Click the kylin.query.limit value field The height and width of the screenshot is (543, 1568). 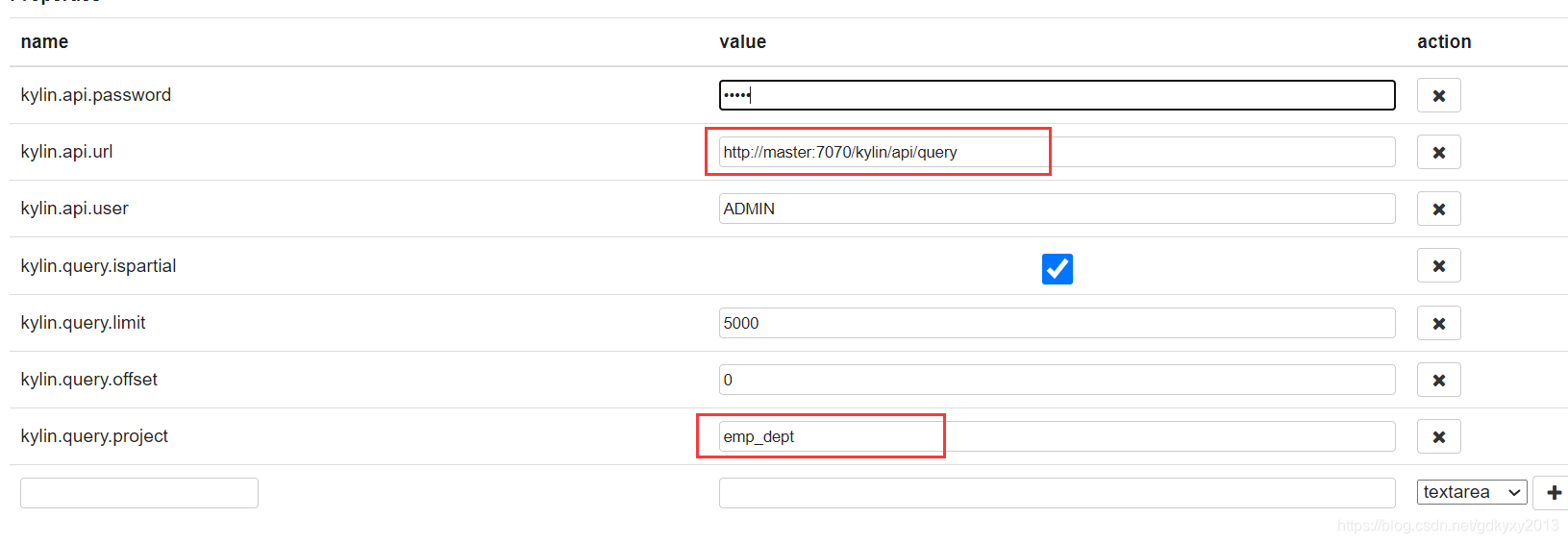[1057, 323]
